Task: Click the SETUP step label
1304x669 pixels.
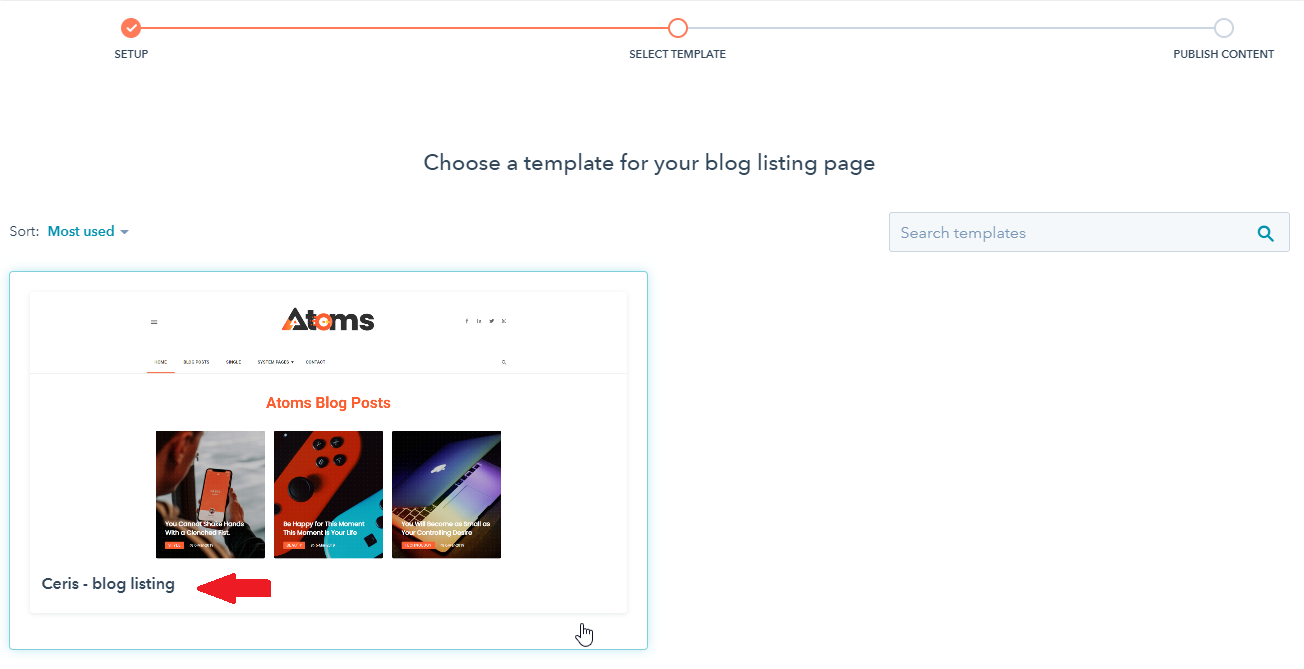Action: click(x=131, y=54)
